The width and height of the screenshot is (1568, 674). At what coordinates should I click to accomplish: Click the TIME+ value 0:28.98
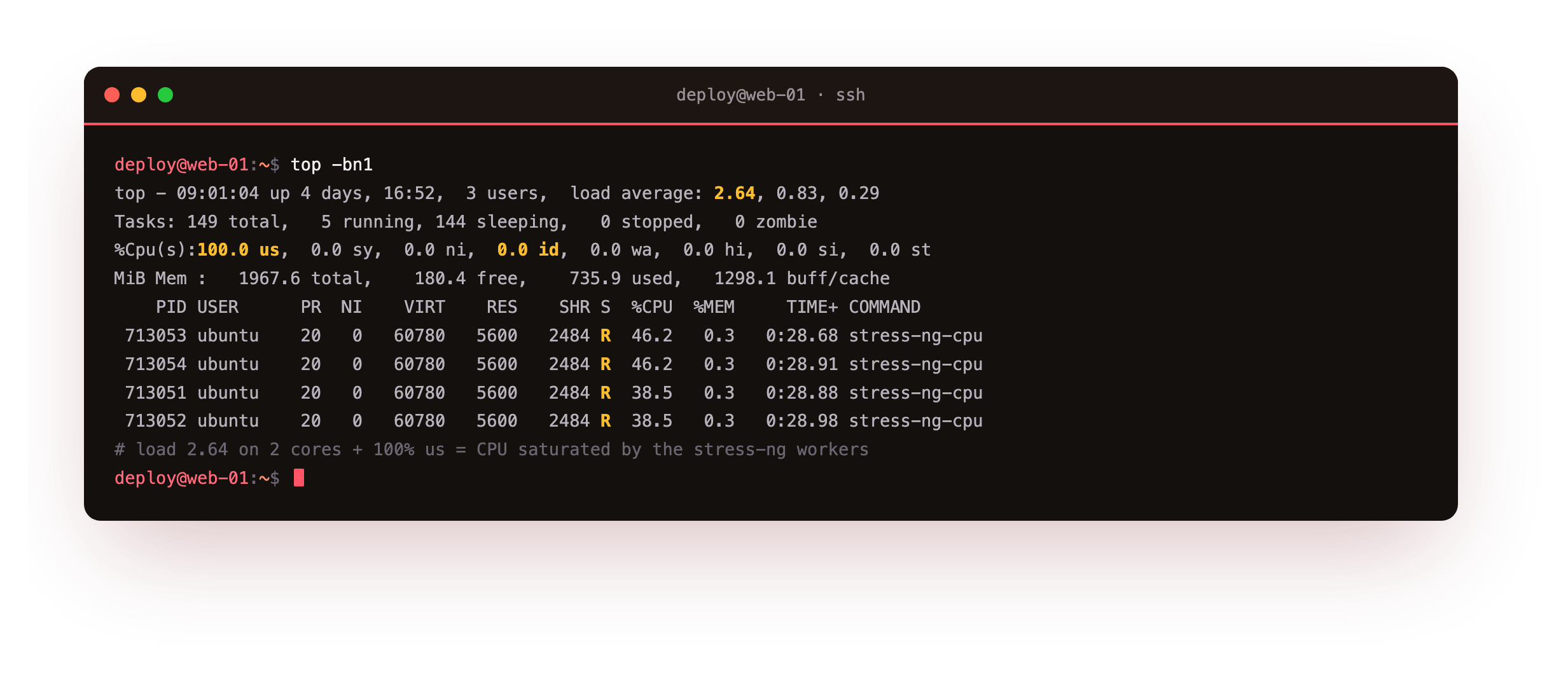tap(801, 421)
